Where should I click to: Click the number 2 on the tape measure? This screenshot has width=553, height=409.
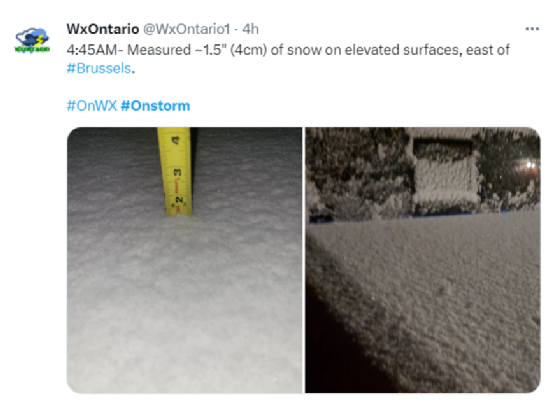[x=180, y=200]
